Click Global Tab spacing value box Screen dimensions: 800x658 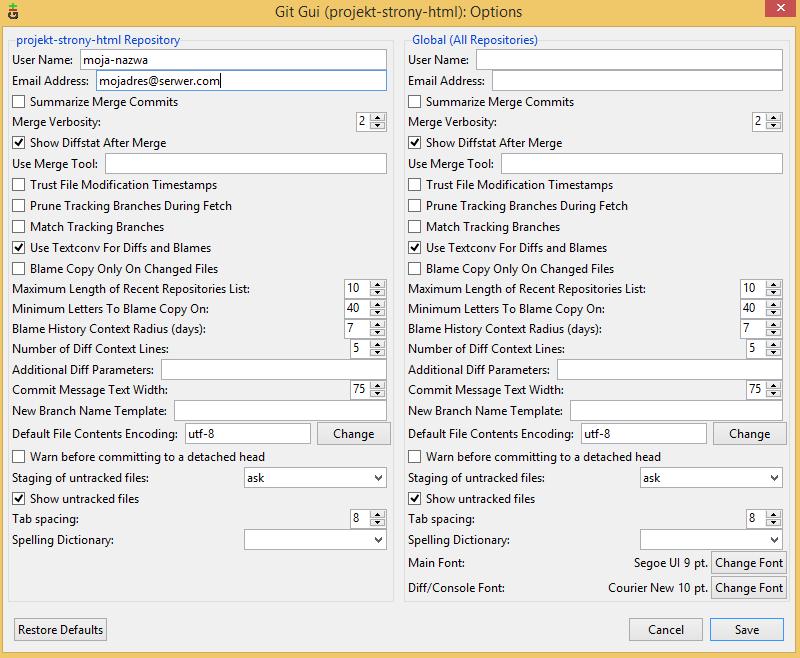756,518
